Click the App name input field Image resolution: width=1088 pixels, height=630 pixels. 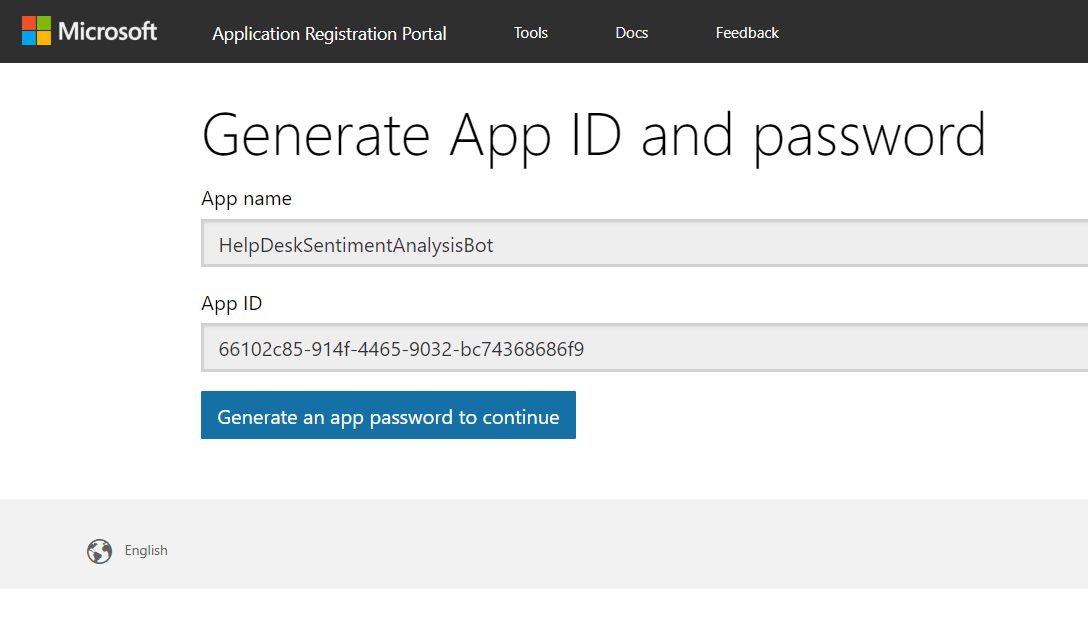click(x=700, y=244)
